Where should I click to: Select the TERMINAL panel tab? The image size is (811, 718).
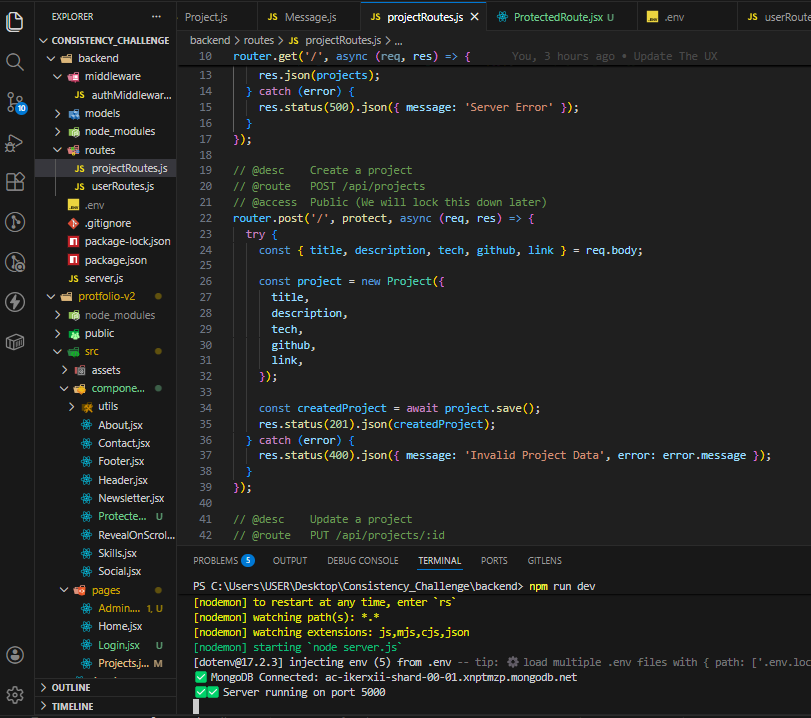(x=439, y=561)
